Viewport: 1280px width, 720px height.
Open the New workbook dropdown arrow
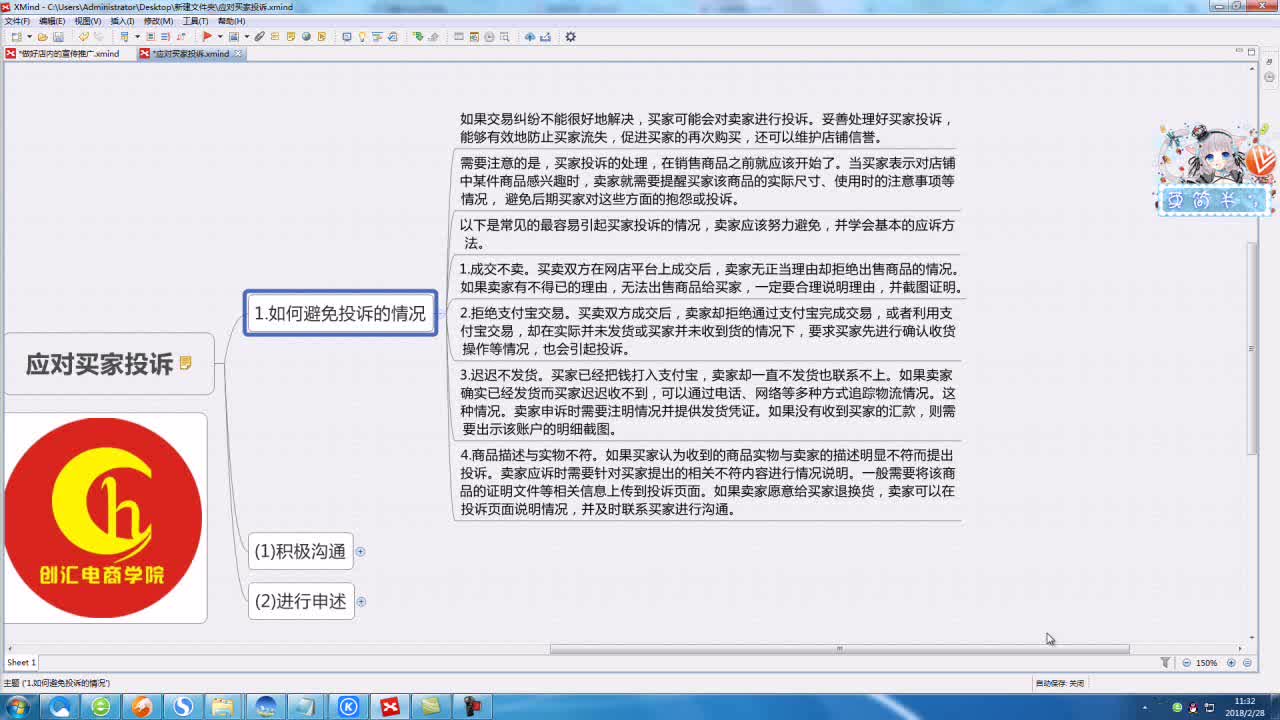point(29,36)
